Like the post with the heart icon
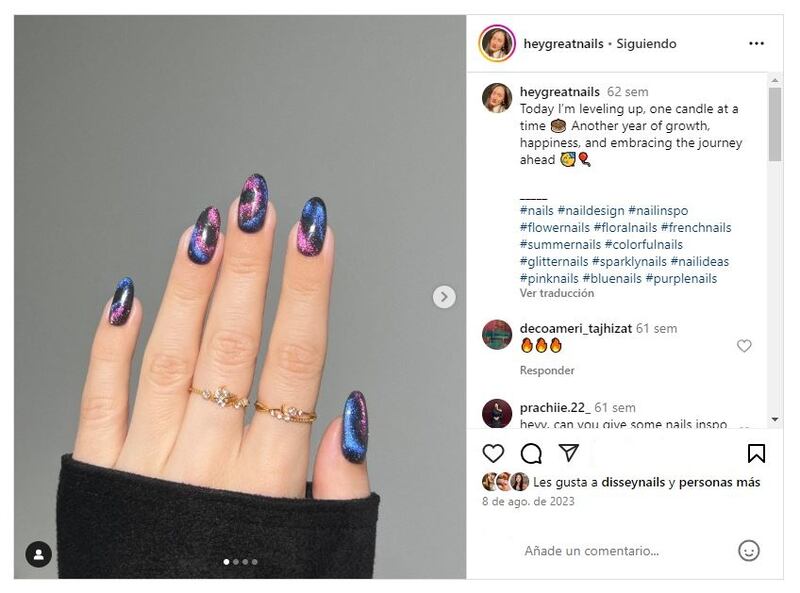Image resolution: width=800 pixels, height=593 pixels. click(493, 453)
